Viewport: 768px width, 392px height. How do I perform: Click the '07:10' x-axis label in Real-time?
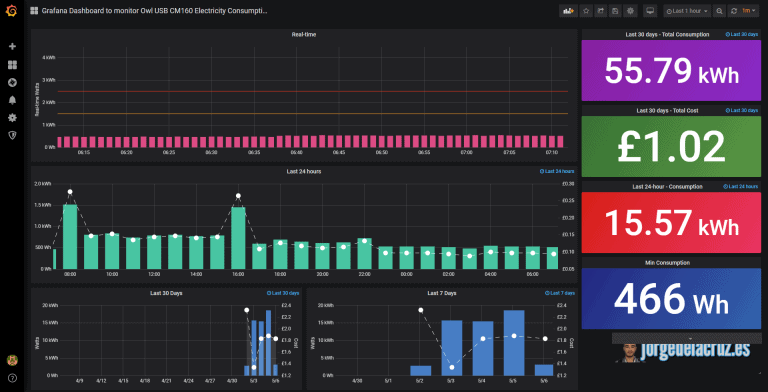point(552,153)
